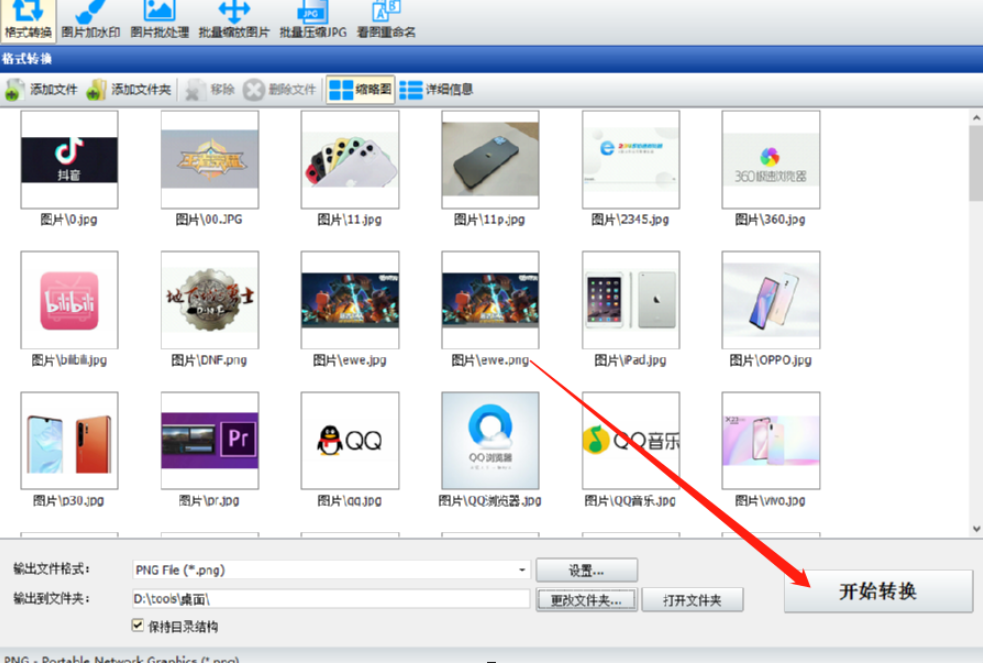
Task: Click the 开始转换 button
Action: 877,591
